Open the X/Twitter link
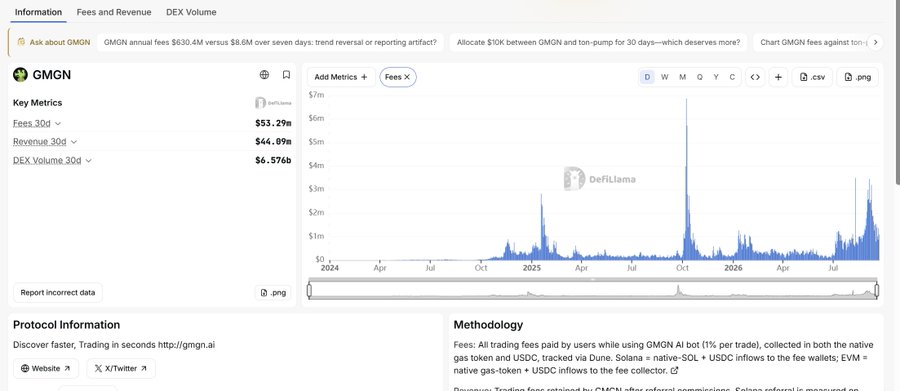The image size is (900, 391). click(x=121, y=369)
